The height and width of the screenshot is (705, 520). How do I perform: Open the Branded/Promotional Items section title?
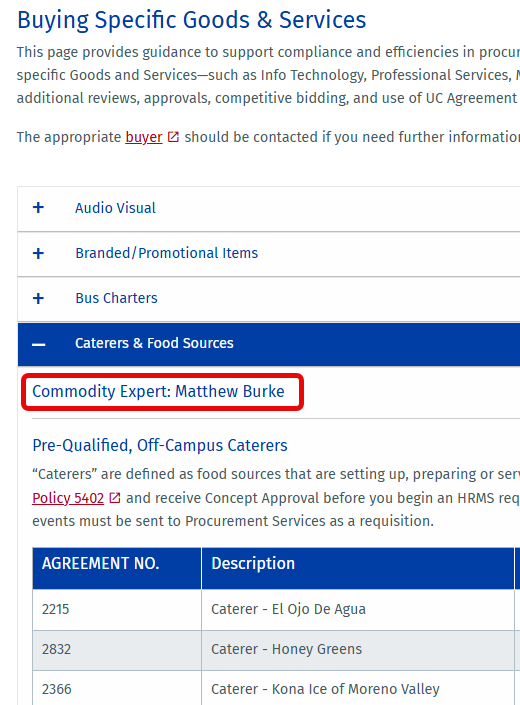pyautogui.click(x=166, y=253)
